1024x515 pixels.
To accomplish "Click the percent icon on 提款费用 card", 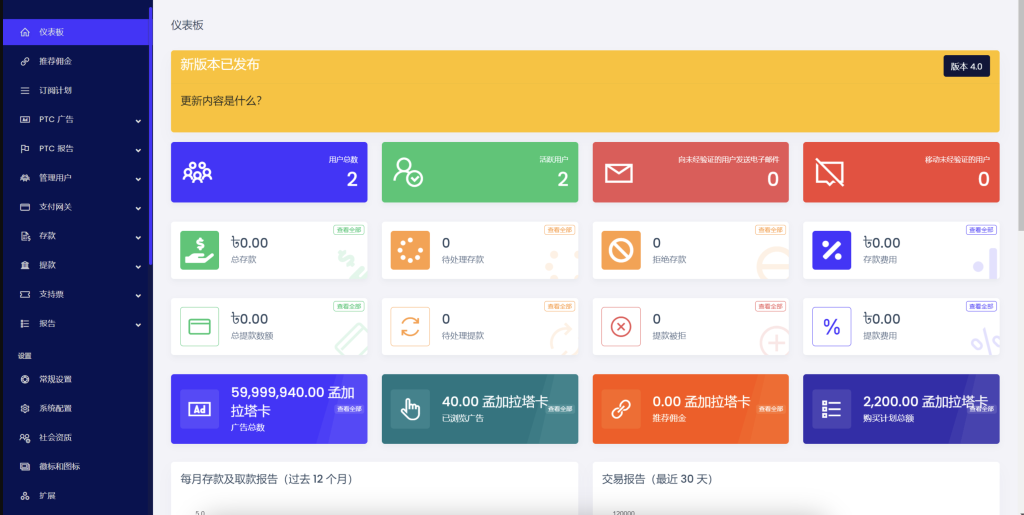I will pyautogui.click(x=831, y=326).
